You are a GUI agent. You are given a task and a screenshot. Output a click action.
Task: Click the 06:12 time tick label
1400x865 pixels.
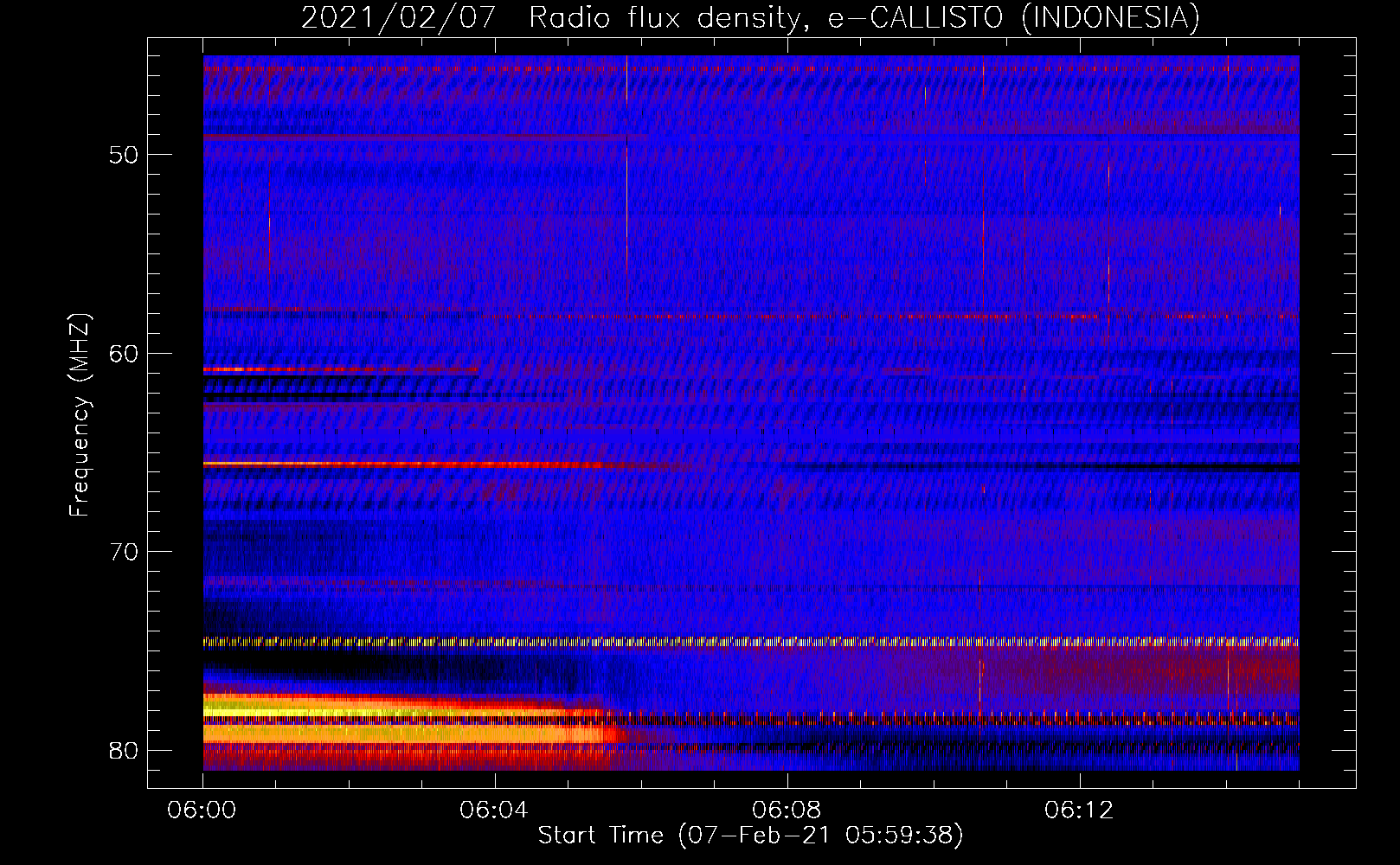(x=1079, y=811)
